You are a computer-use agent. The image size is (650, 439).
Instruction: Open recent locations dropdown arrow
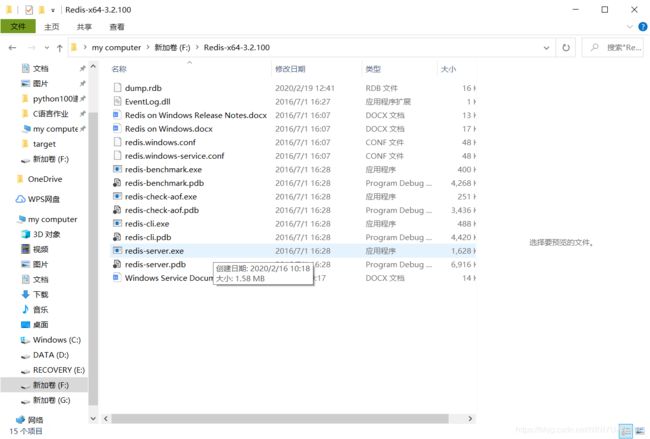47,48
